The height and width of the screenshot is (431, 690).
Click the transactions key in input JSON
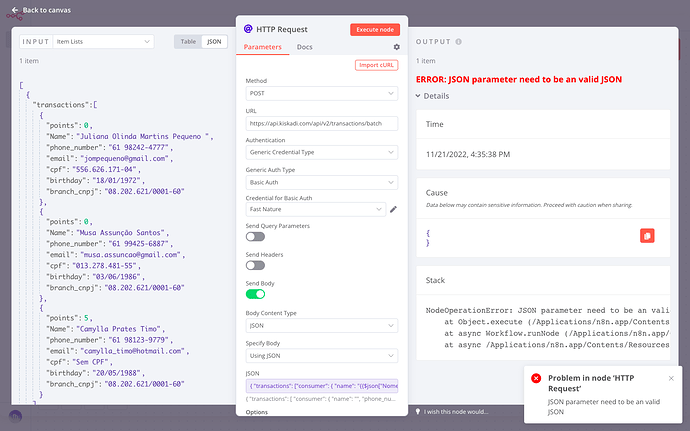[61, 105]
